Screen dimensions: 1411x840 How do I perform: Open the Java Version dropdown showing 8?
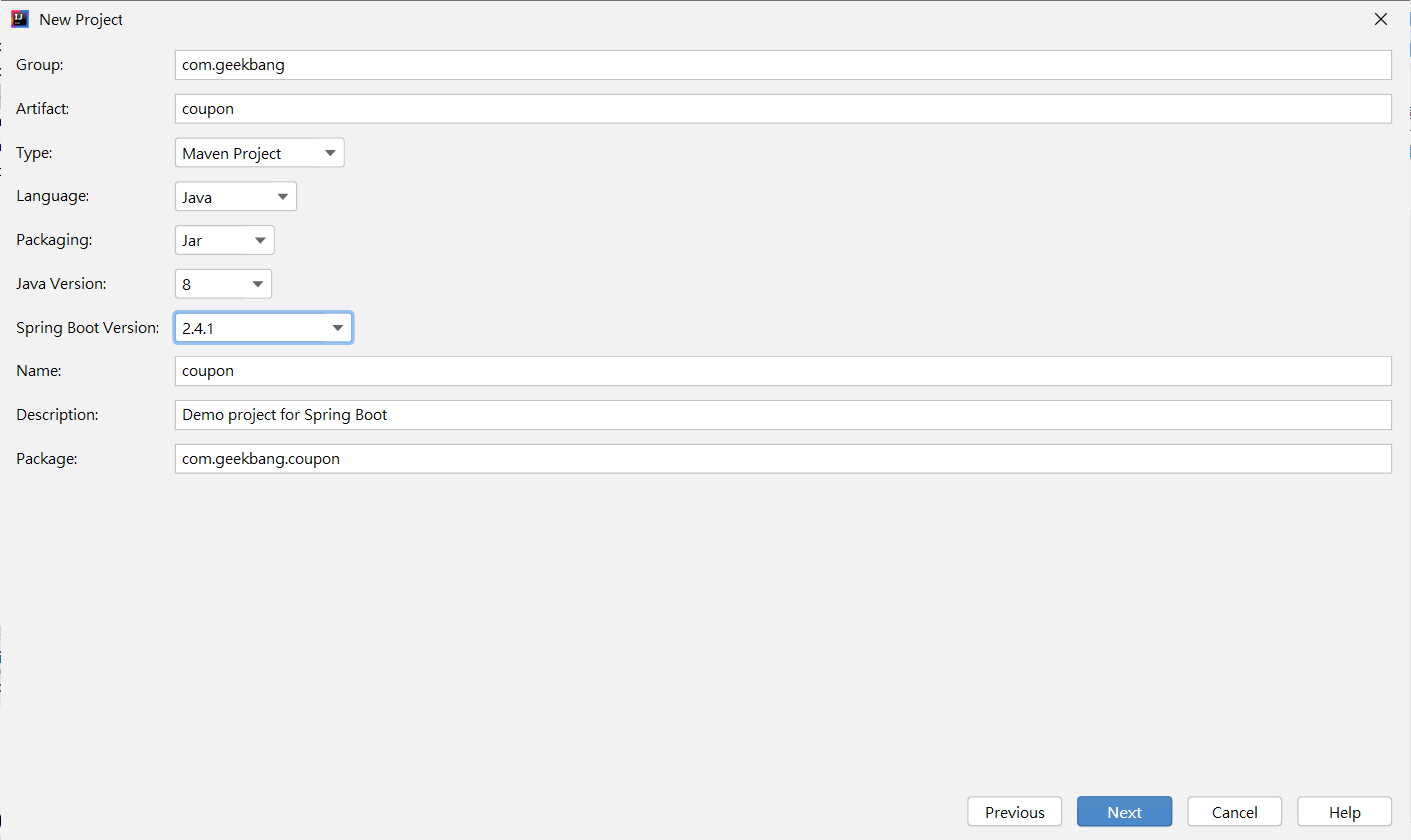tap(223, 284)
